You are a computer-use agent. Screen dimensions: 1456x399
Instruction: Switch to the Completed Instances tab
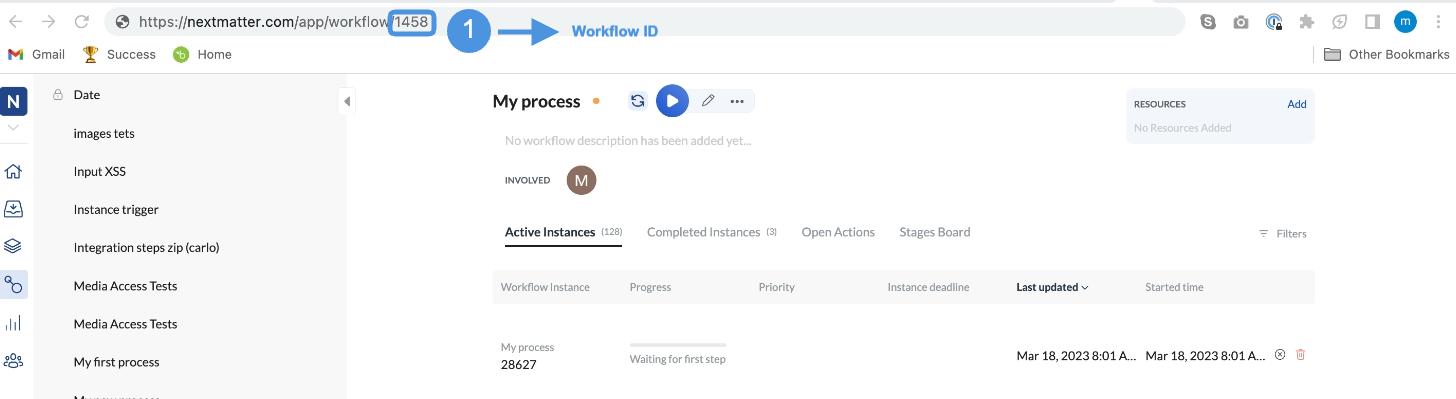(x=712, y=232)
